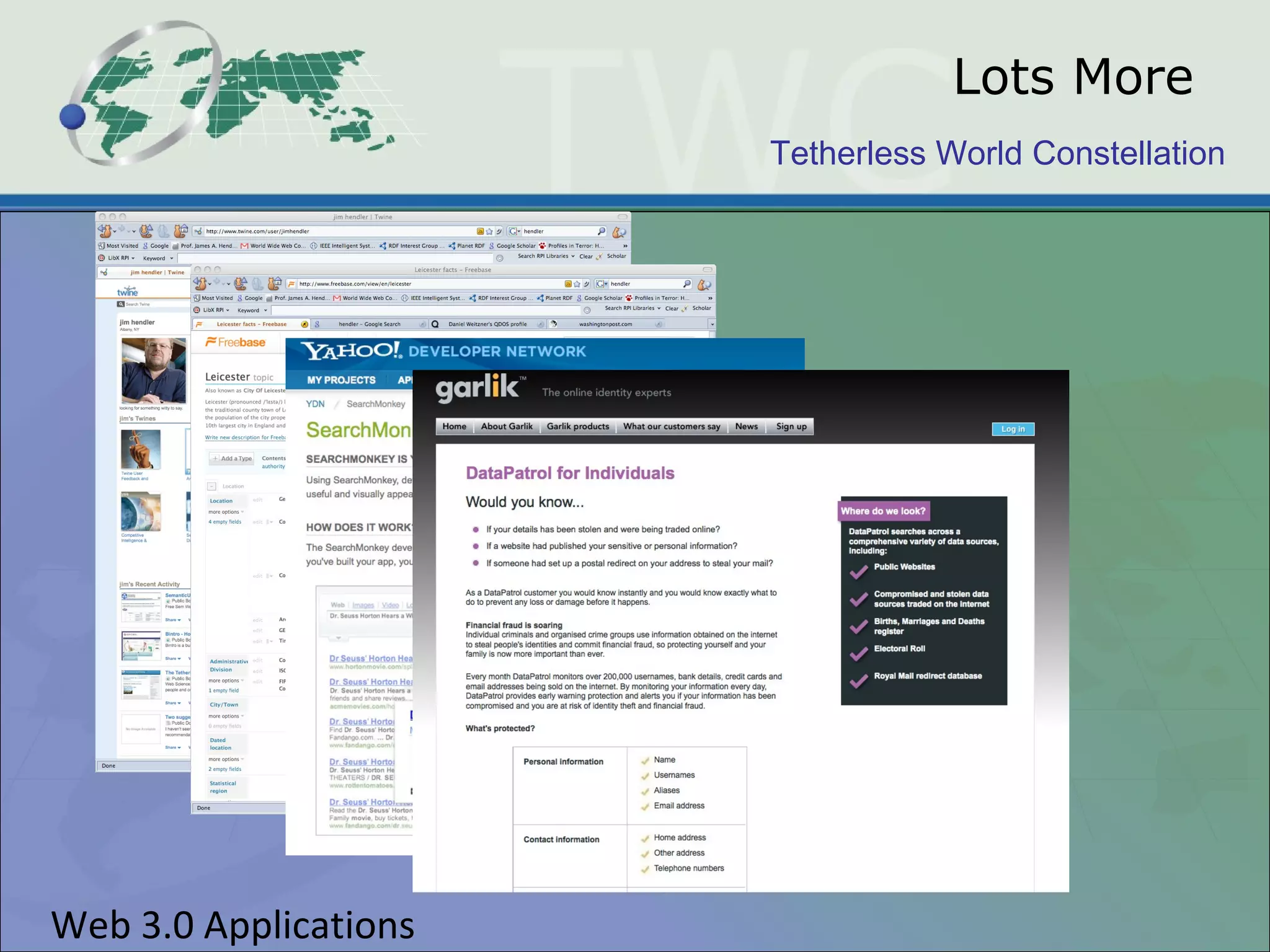Open the News item in garlik navigation

[x=747, y=426]
